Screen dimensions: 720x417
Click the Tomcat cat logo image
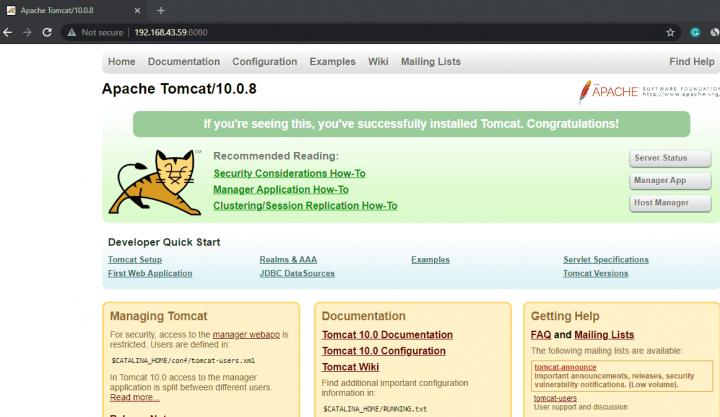pos(155,182)
